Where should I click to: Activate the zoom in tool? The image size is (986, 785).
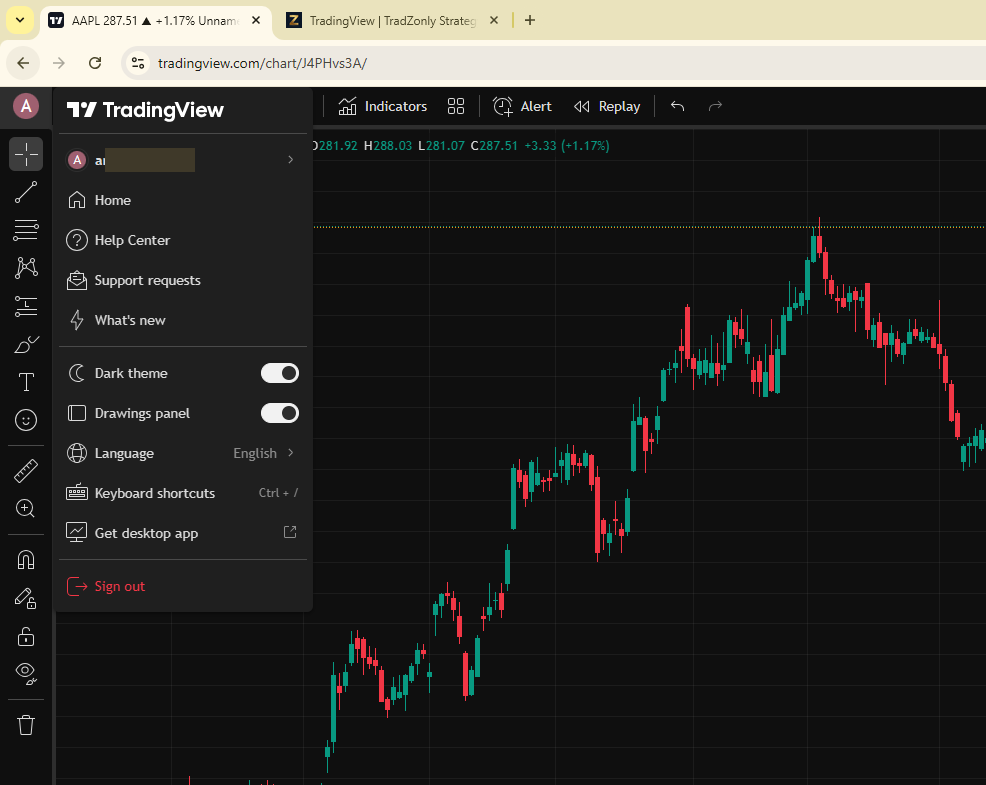click(x=26, y=508)
